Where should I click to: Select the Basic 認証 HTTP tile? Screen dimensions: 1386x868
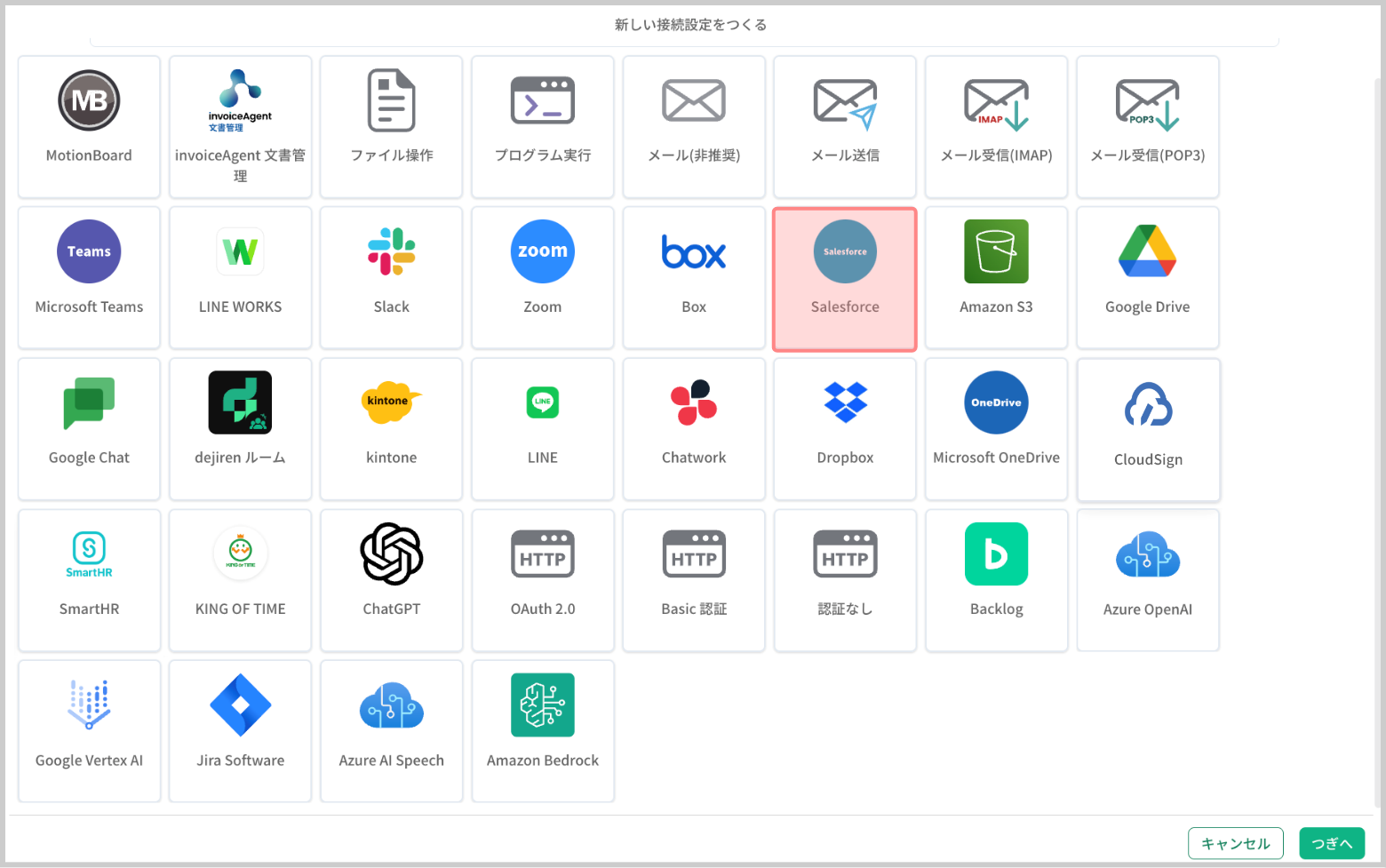(694, 580)
